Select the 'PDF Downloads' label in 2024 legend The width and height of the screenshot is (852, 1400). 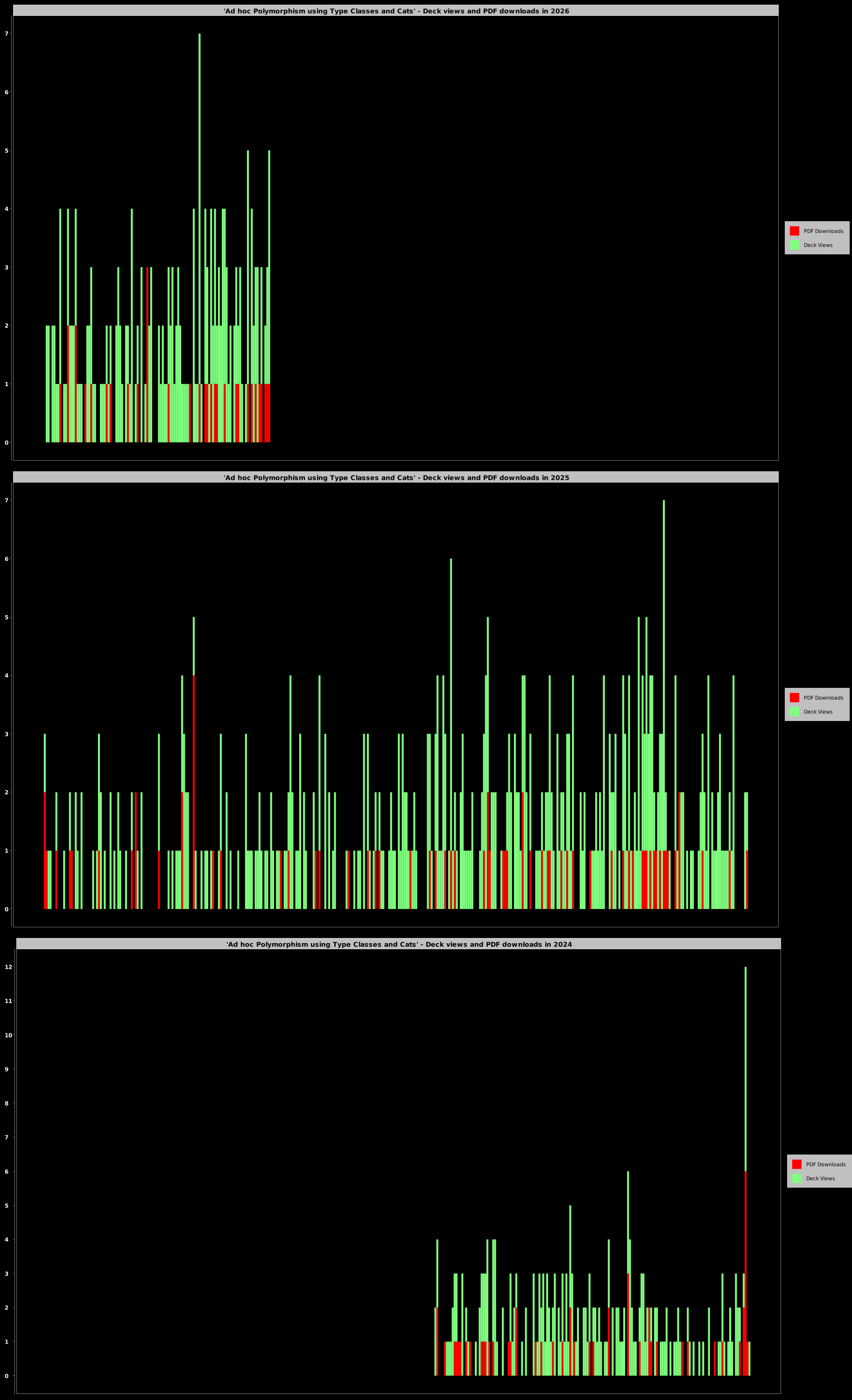(825, 1165)
